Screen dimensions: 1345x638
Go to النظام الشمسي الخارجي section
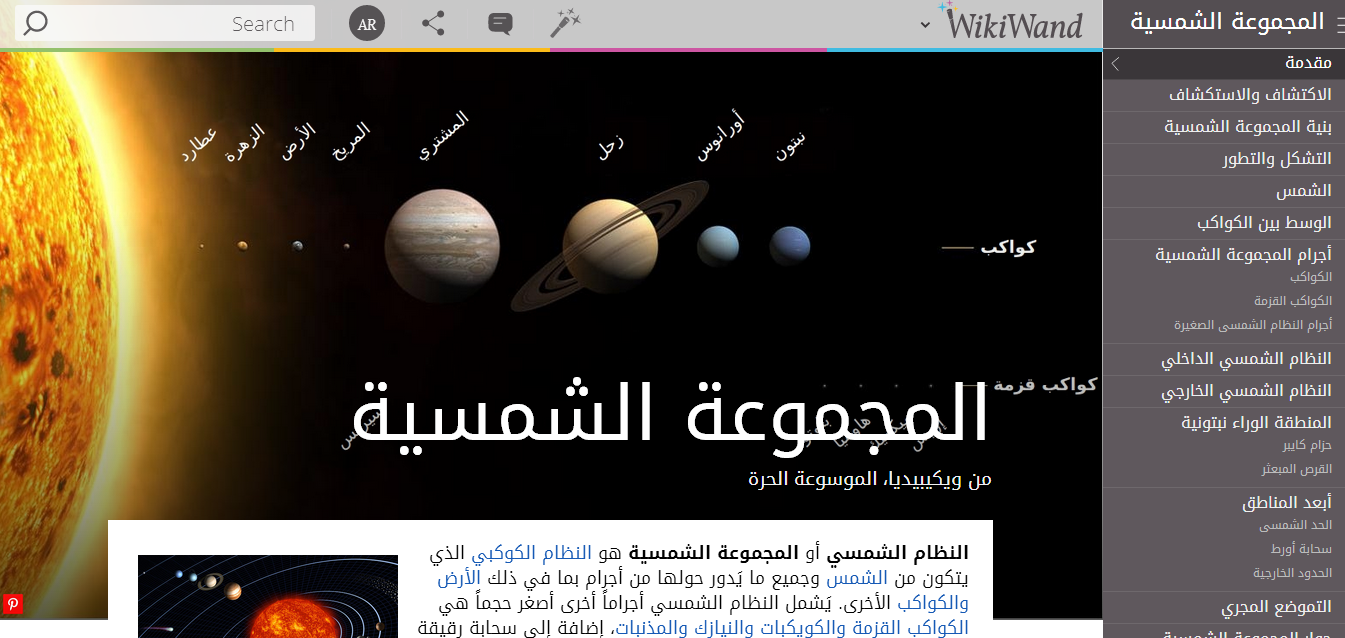(1246, 391)
